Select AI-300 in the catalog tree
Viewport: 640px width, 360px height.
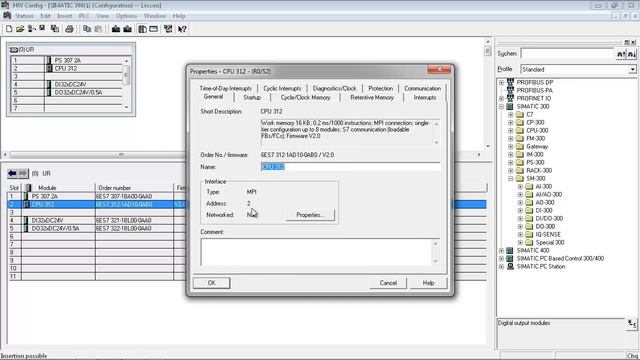pos(543,187)
